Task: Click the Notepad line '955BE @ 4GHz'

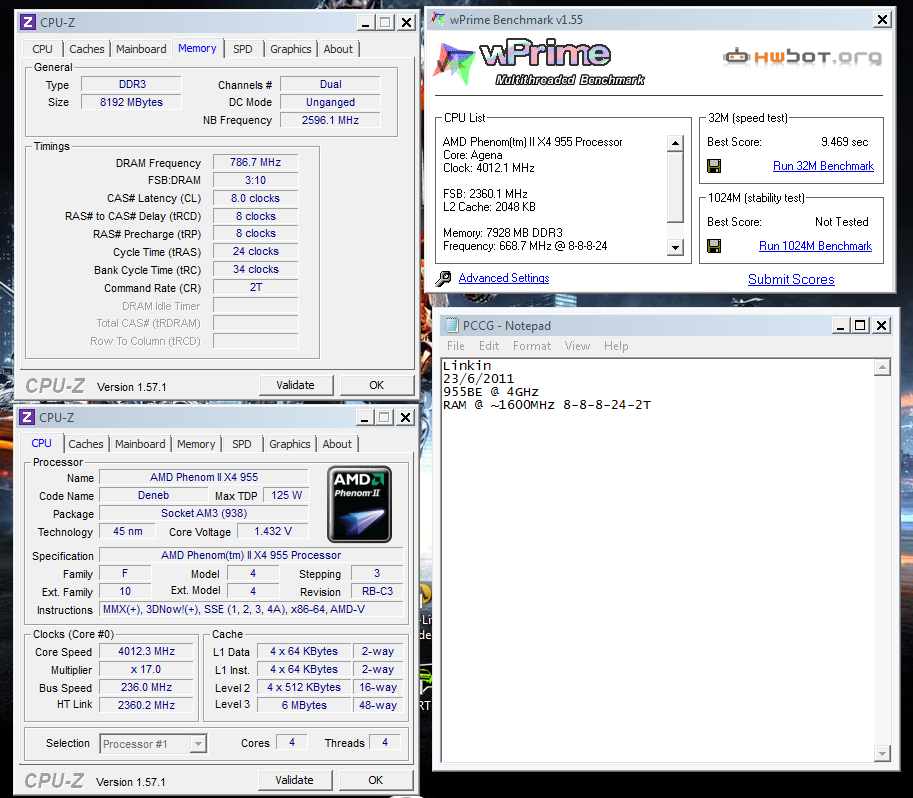Action: click(x=490, y=392)
